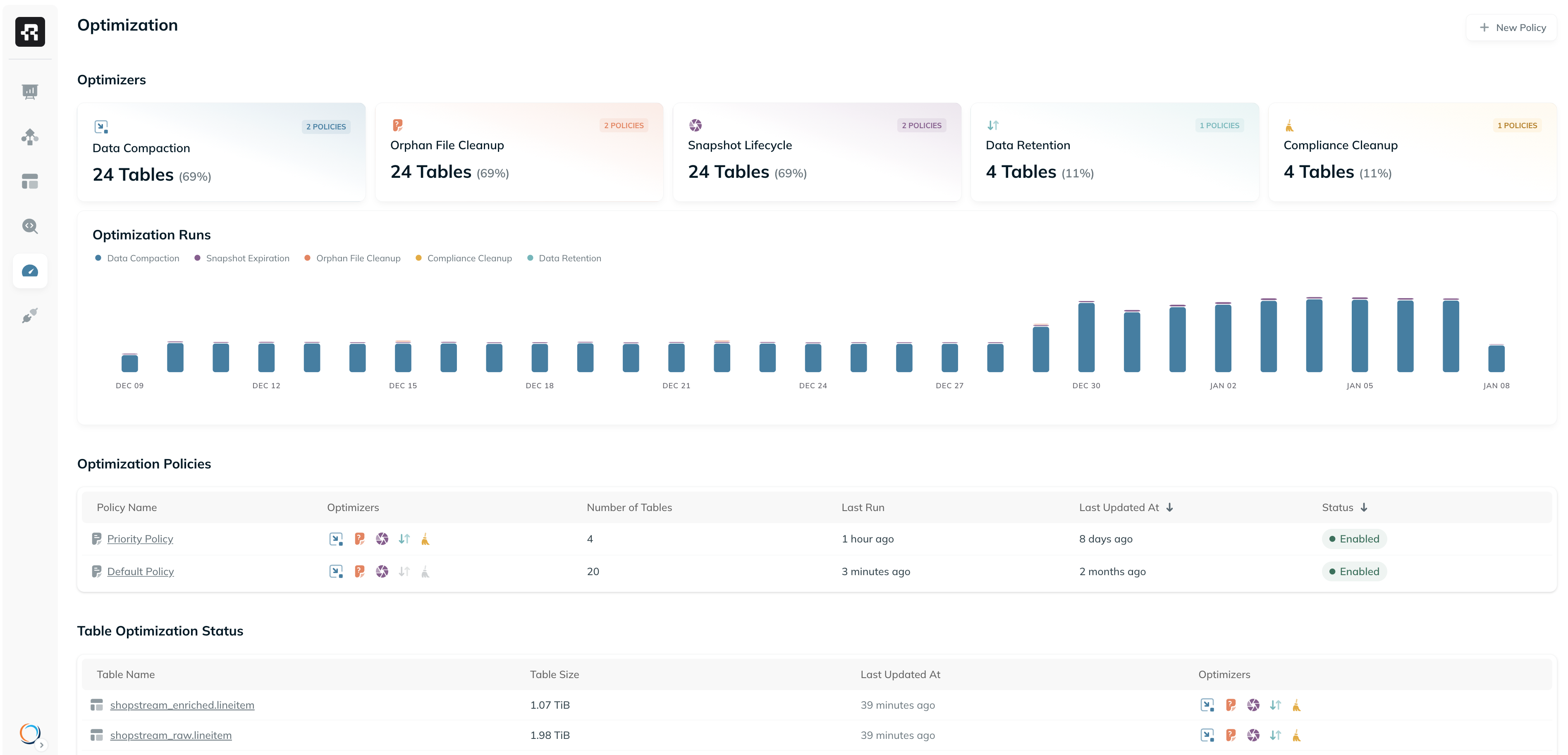1568x755 pixels.
Task: Open the presentation chart sidebar icon
Action: 30,92
